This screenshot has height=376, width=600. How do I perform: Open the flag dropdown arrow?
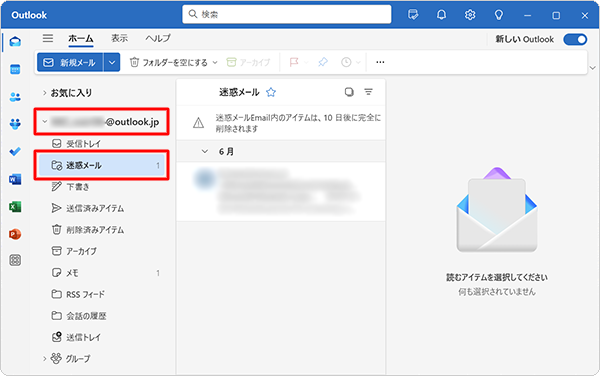tap(306, 62)
